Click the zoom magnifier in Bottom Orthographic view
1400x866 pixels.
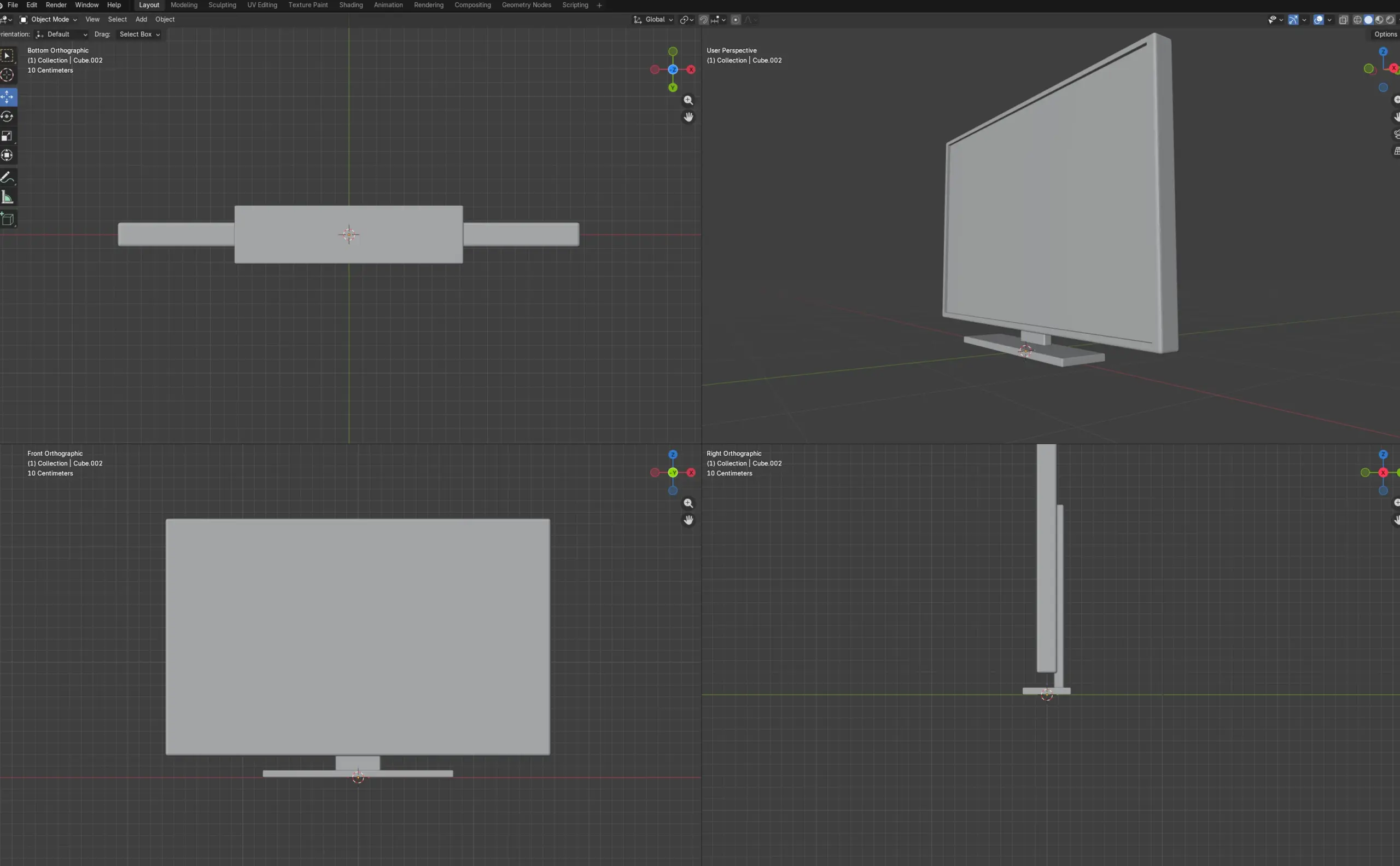click(x=689, y=100)
